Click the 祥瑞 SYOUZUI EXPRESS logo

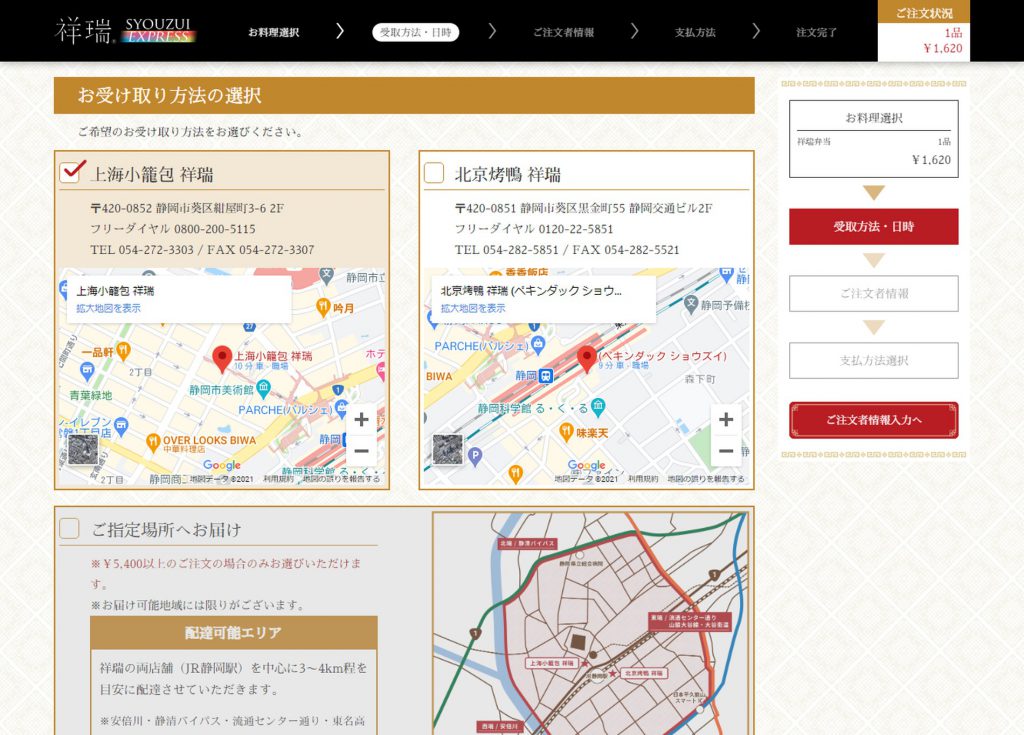coord(125,31)
